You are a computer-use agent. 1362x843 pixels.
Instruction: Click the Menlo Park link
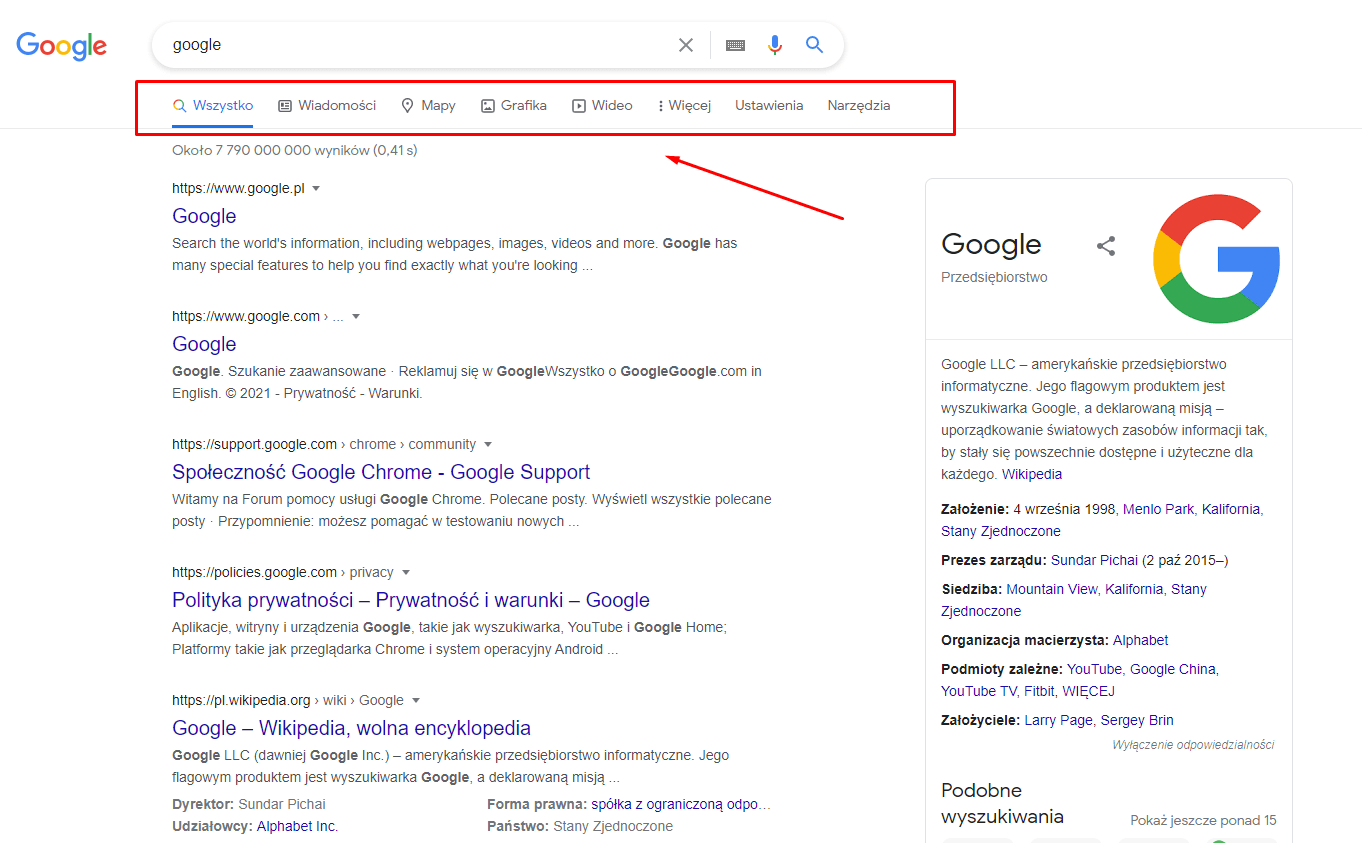click(x=1158, y=509)
